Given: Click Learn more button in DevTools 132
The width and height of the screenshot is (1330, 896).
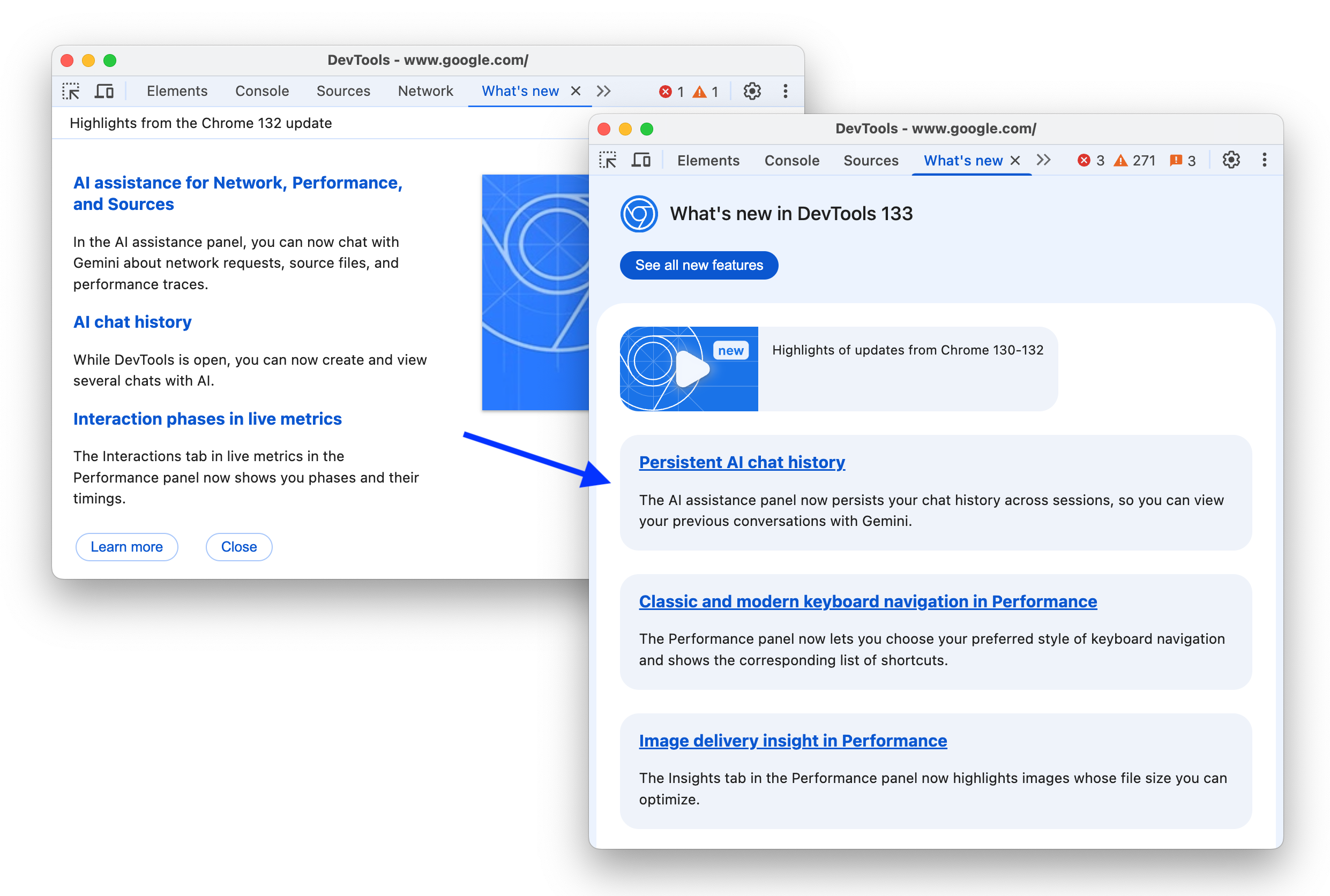Looking at the screenshot, I should tap(126, 547).
